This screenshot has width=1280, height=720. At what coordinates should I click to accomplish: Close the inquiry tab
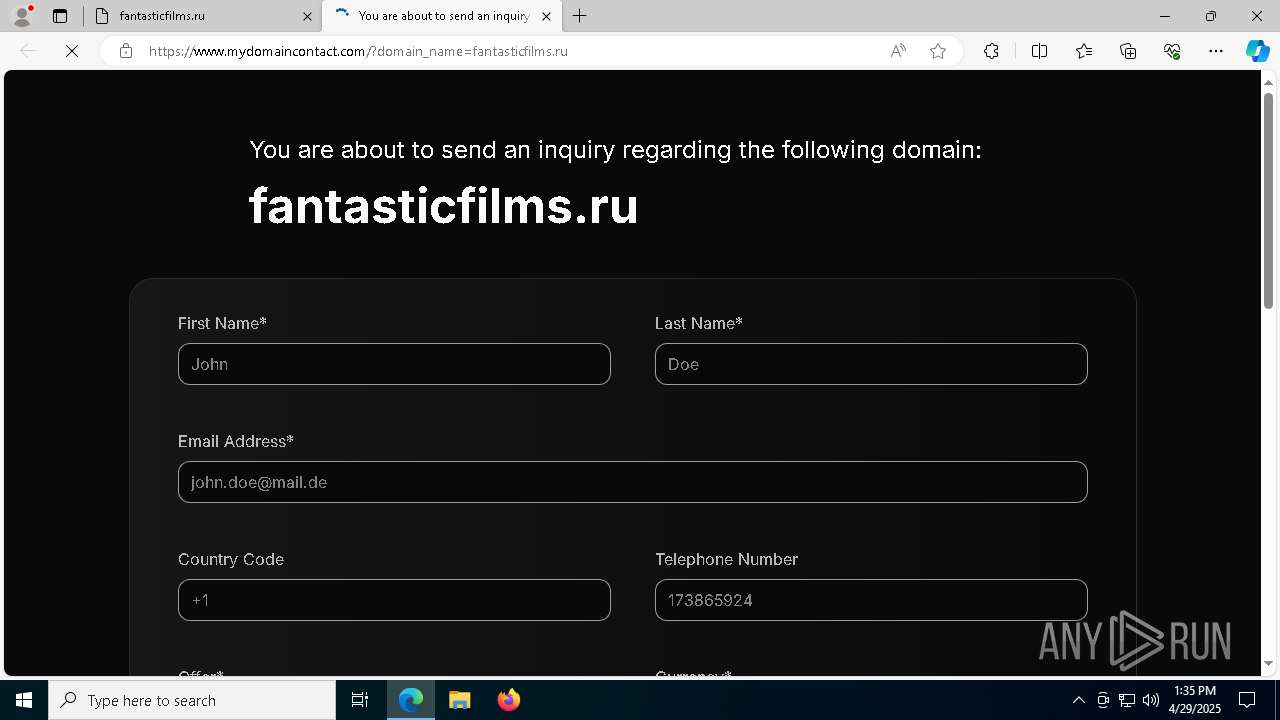pyautogui.click(x=546, y=16)
